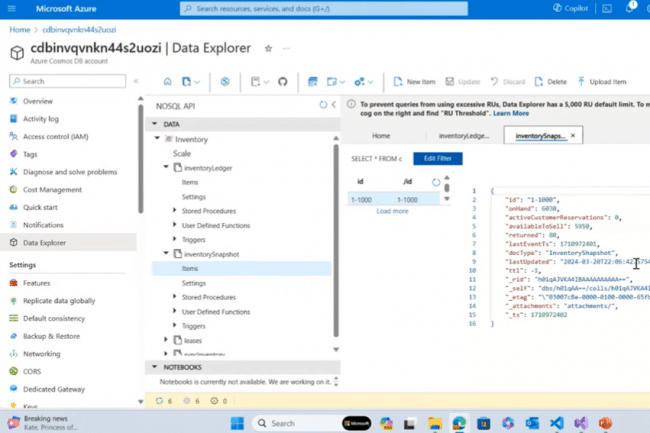Open the Learn More link
Image resolution: width=650 pixels, height=433 pixels.
pos(511,113)
